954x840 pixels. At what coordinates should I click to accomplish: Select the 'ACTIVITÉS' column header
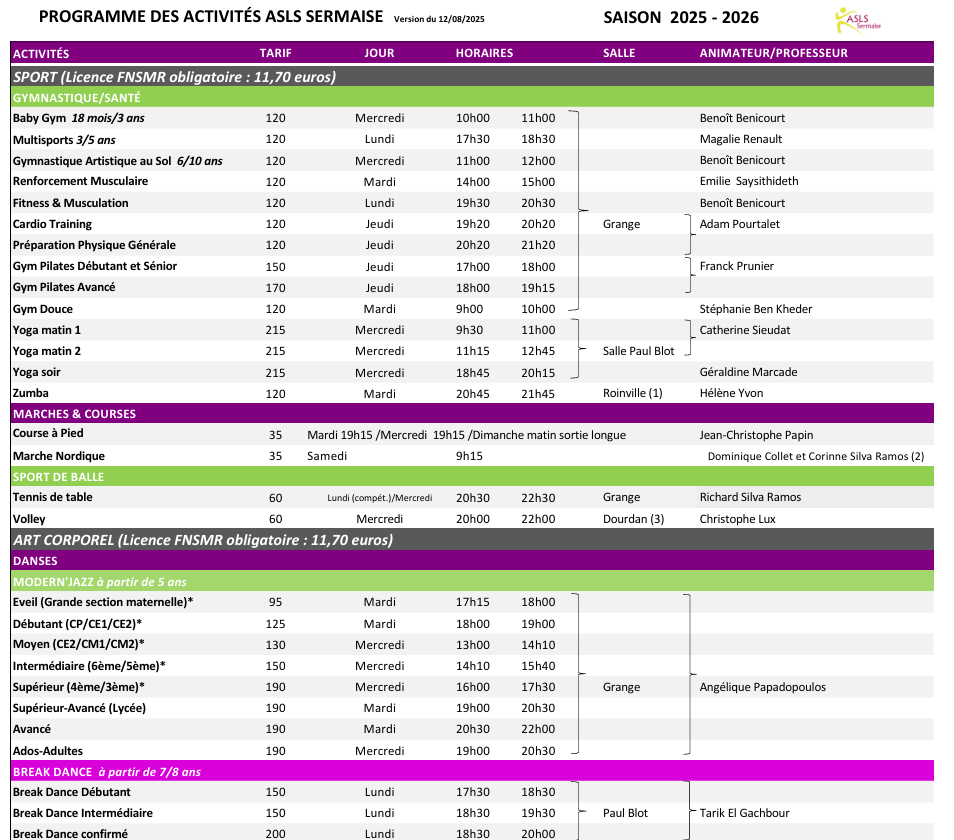[x=41, y=54]
